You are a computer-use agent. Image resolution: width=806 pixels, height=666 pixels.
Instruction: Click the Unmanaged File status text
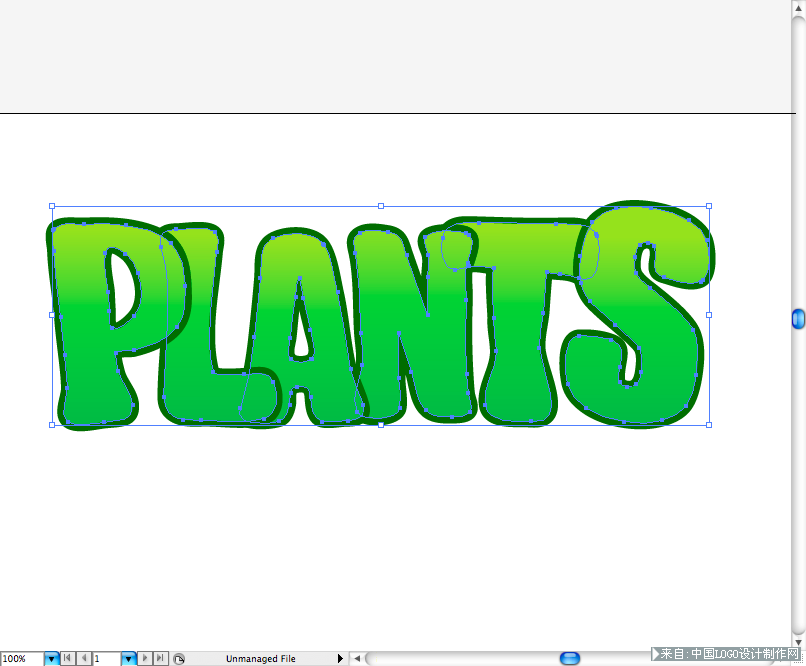point(261,659)
